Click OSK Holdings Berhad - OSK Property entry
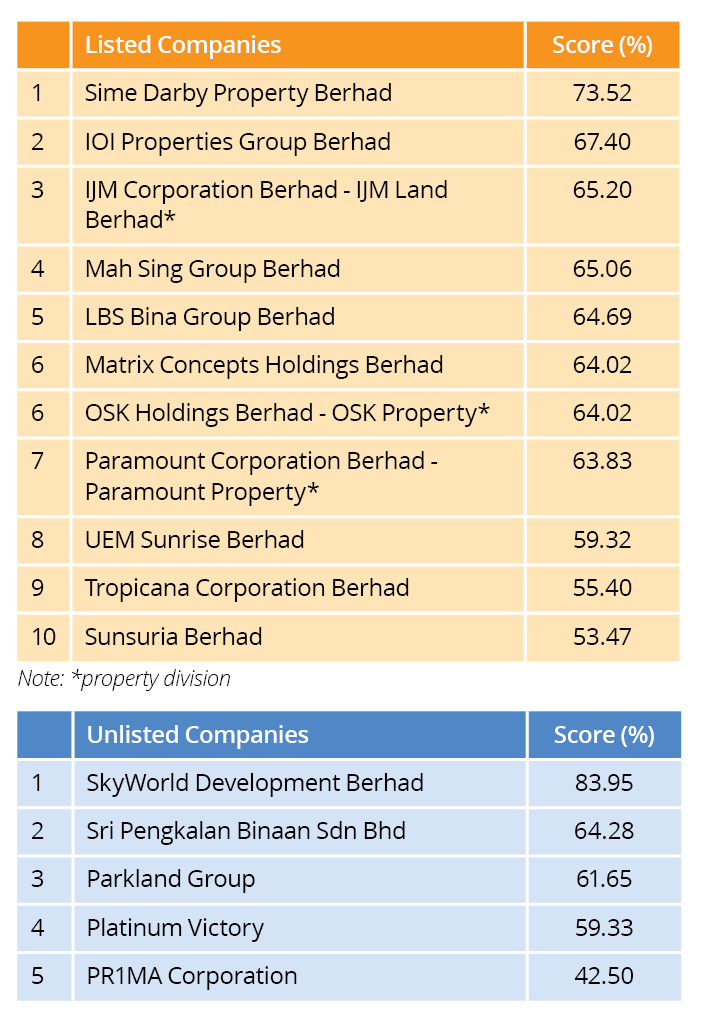Screen dimensions: 702x1032 pos(287,413)
